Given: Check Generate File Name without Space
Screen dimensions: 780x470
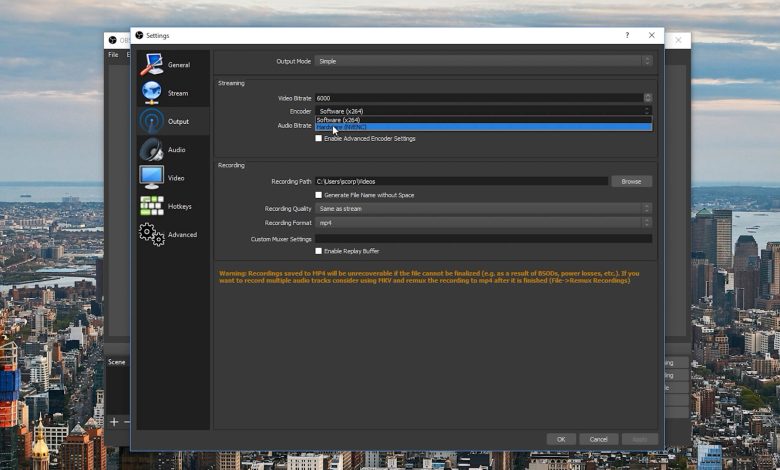Looking at the screenshot, I should (319, 195).
